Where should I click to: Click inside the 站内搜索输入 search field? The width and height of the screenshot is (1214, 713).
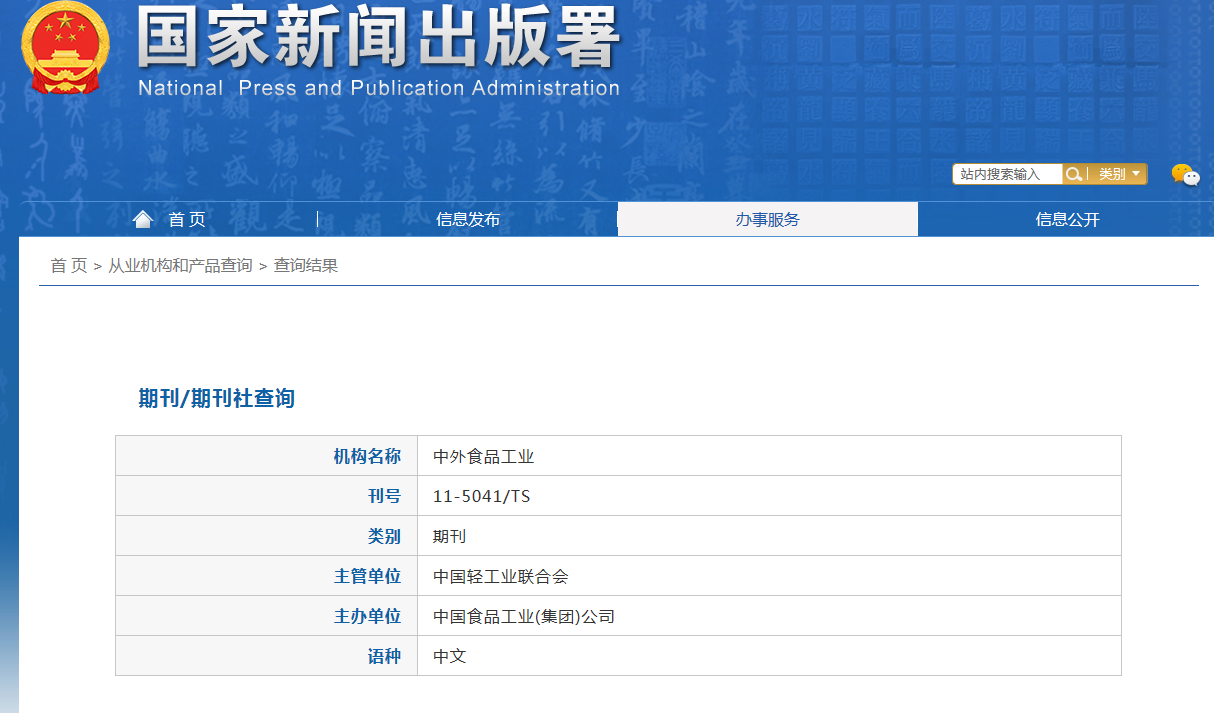1005,174
